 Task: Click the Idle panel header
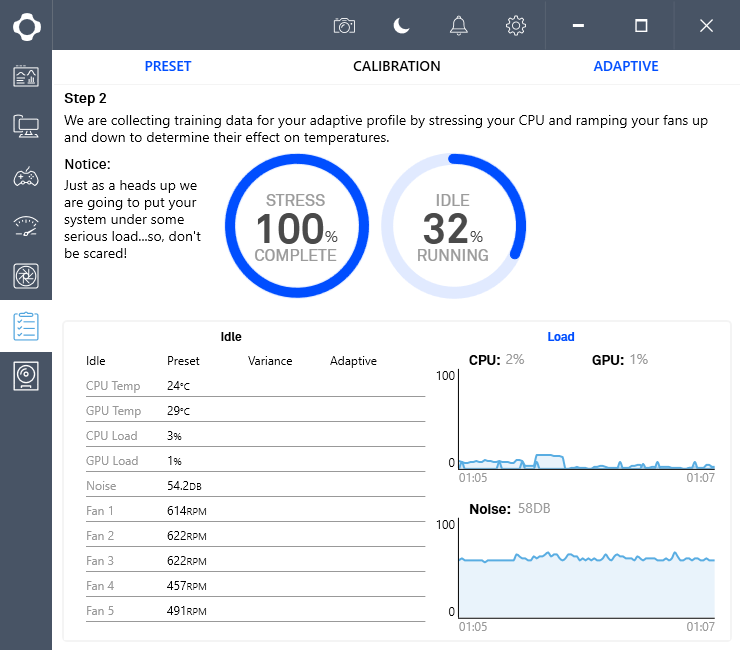tap(231, 337)
